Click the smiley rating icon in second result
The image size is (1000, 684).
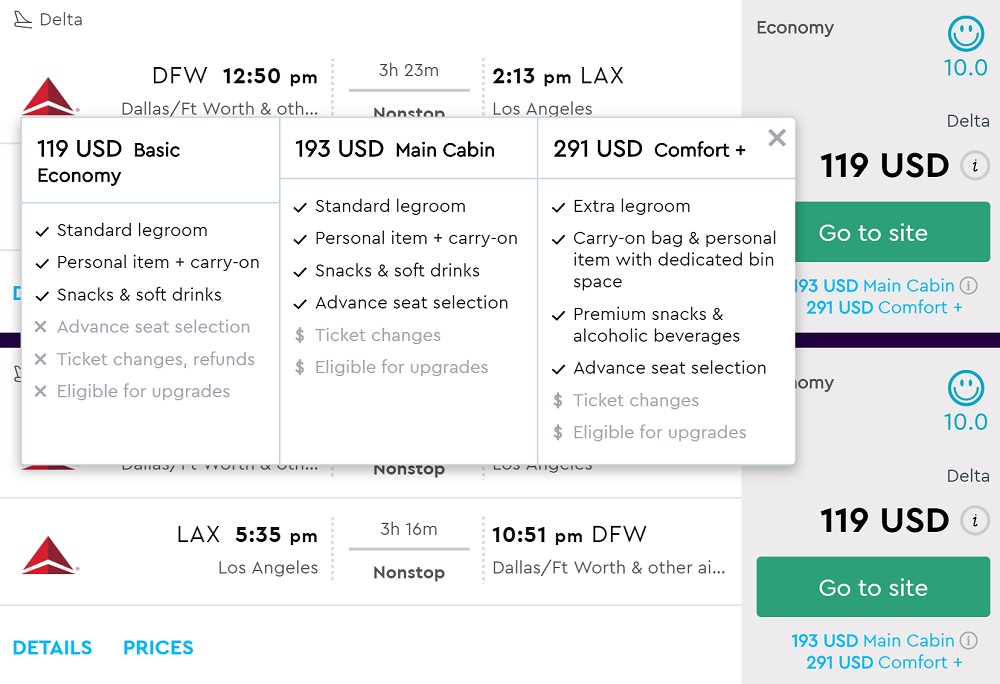point(965,387)
